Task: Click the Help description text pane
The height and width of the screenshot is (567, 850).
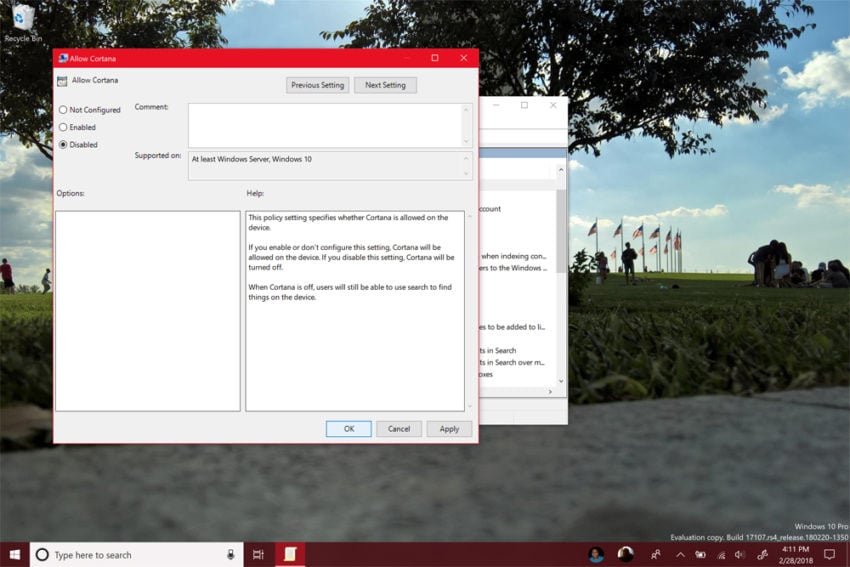Action: point(355,311)
